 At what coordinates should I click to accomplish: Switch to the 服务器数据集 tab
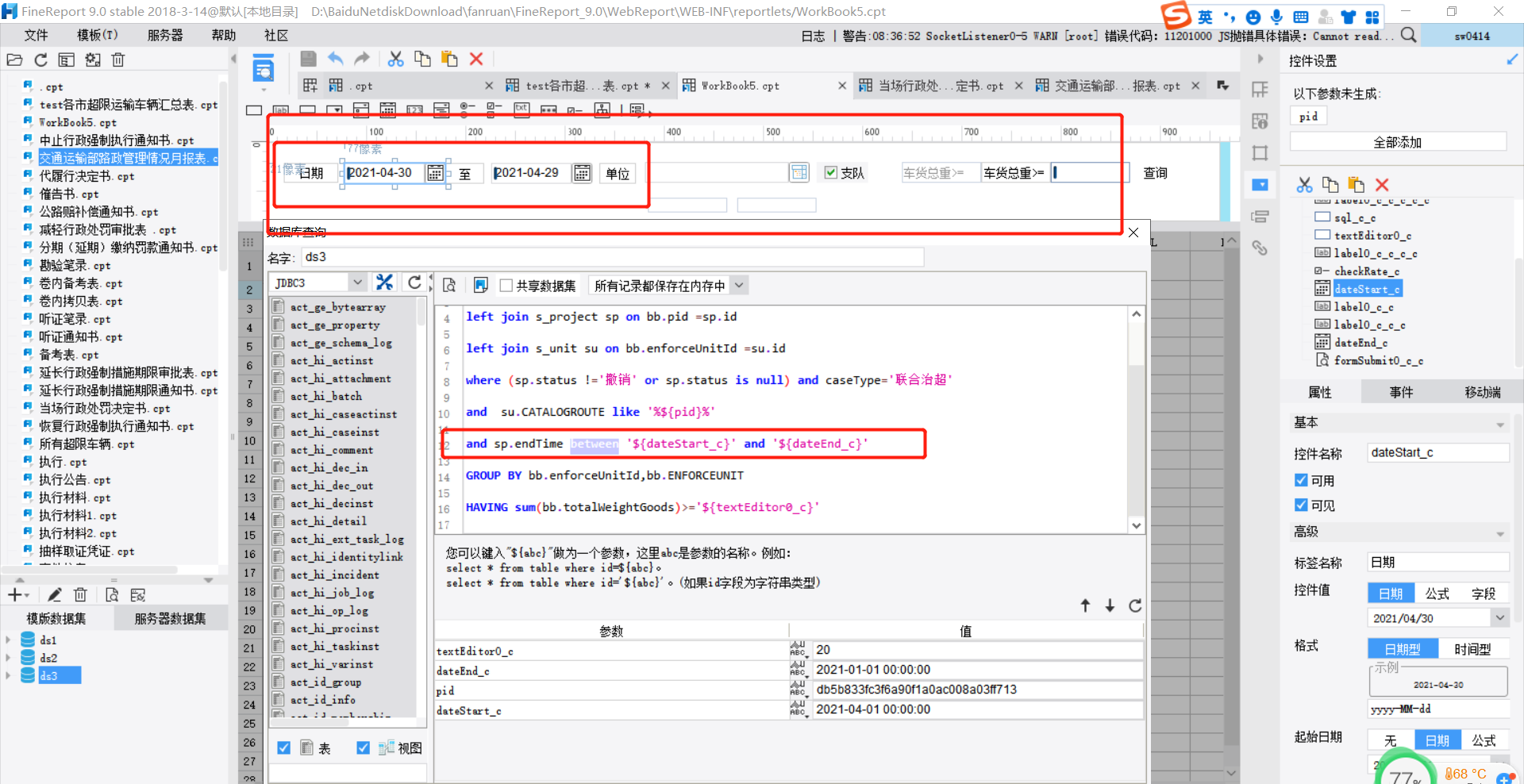point(170,618)
